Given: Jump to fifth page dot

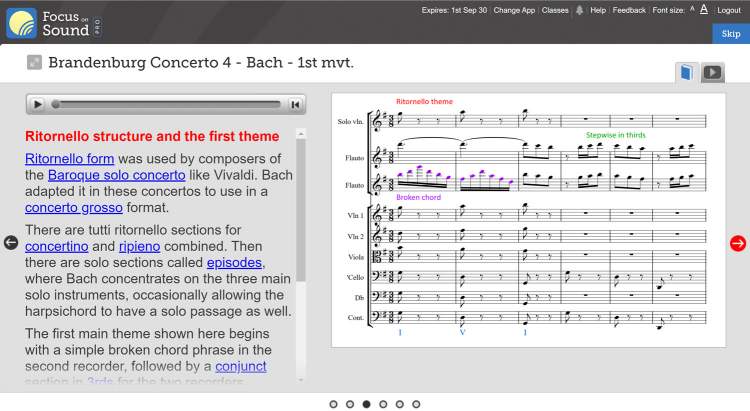Looking at the screenshot, I should 399,404.
